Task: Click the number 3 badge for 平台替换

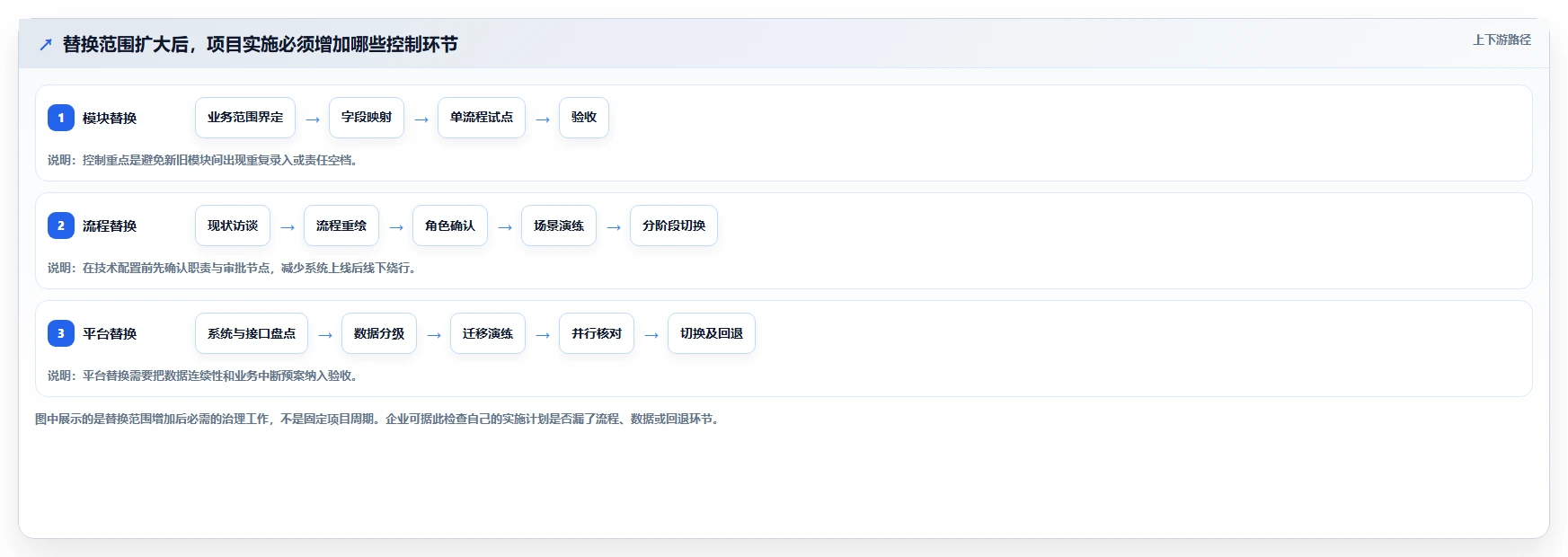Action: [x=61, y=333]
